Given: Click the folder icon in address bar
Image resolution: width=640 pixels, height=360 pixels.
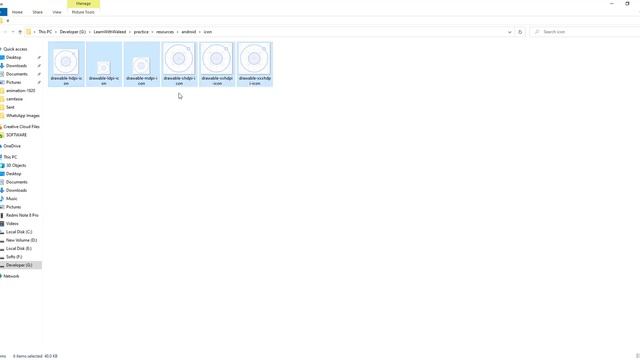Looking at the screenshot, I should pyautogui.click(x=29, y=32).
